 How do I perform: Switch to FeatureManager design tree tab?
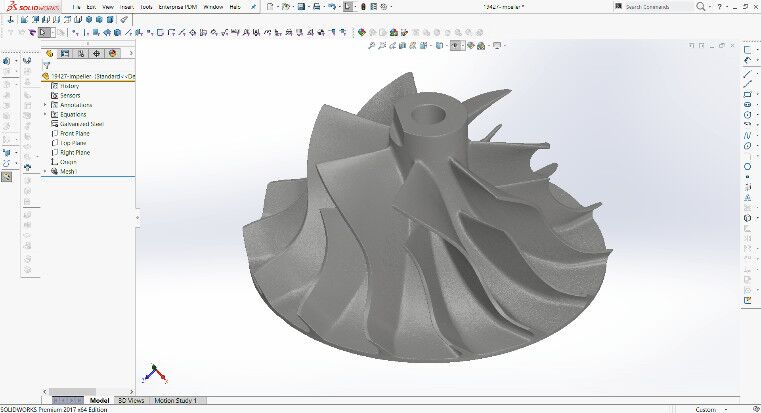coord(50,53)
